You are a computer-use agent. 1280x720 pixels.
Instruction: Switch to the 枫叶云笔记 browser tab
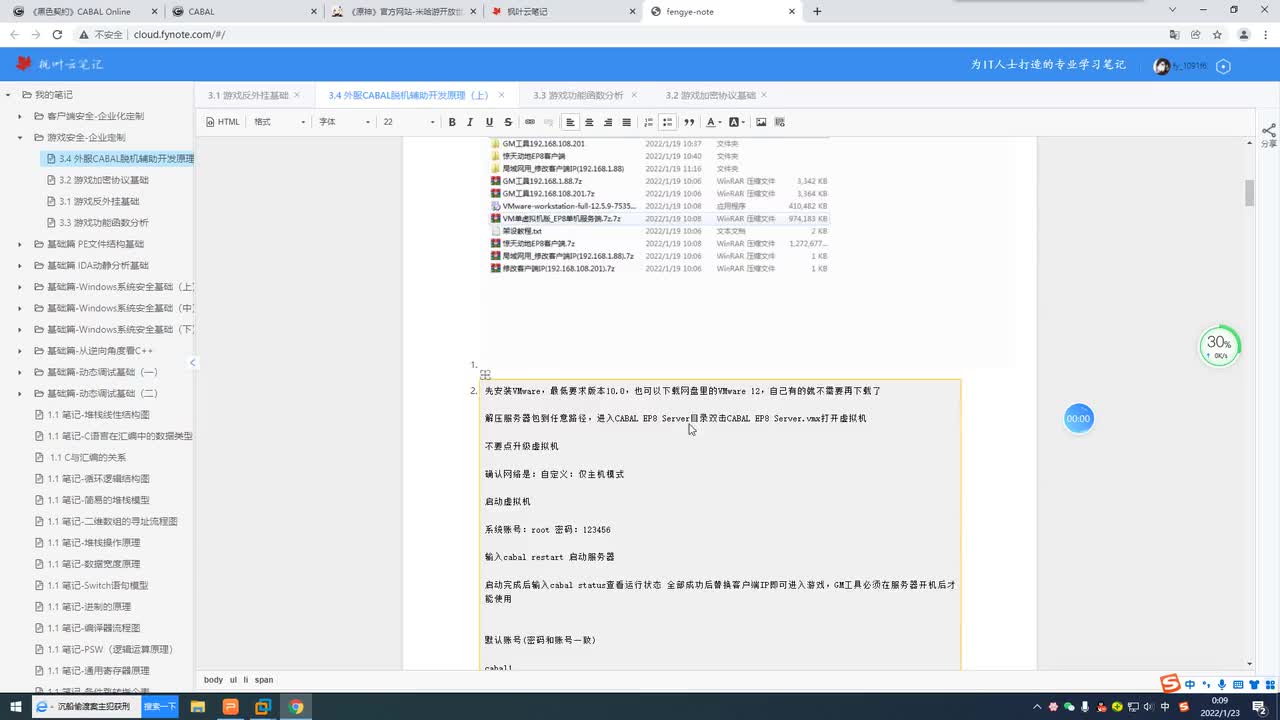coord(560,11)
